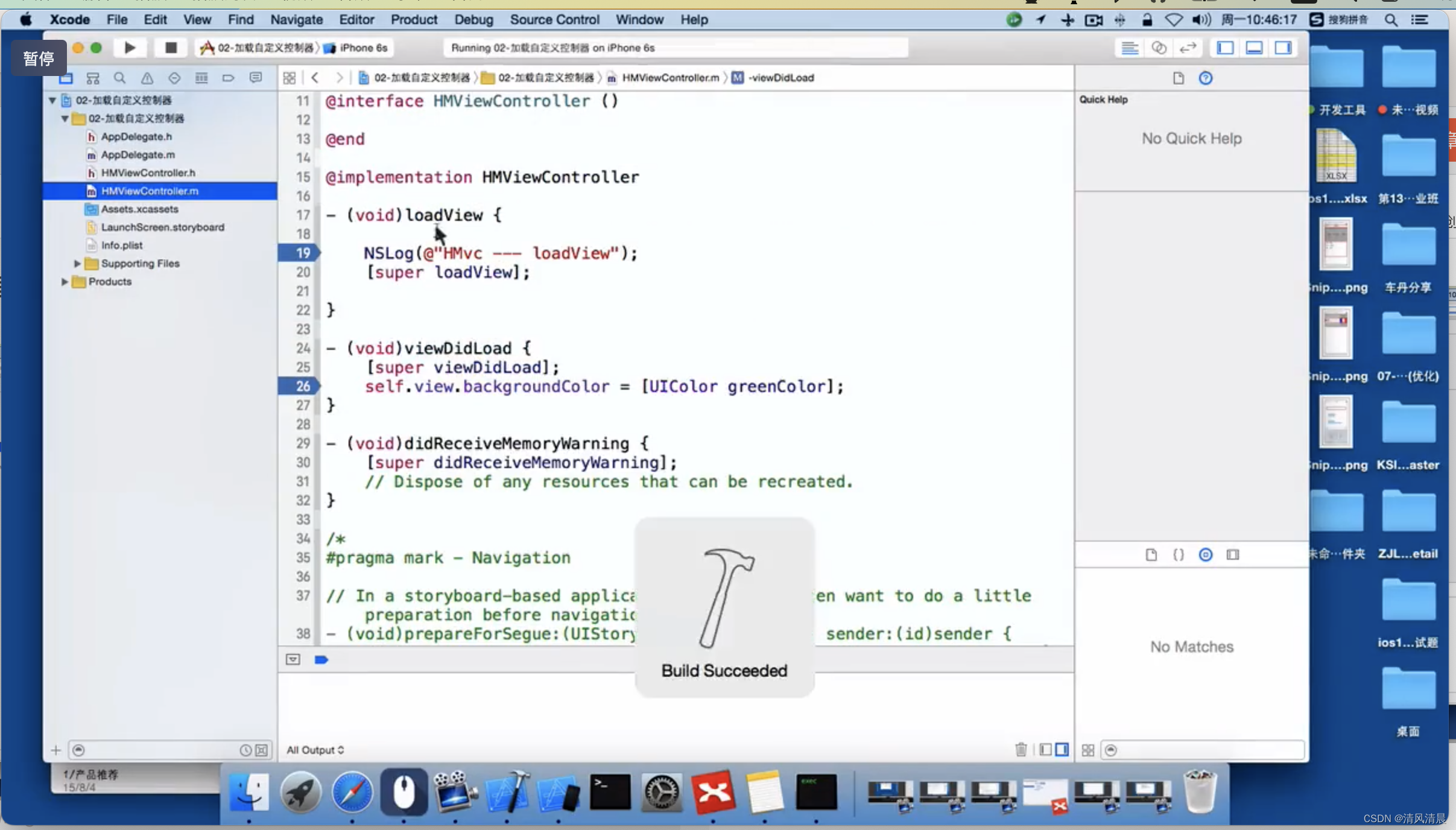Viewport: 1456px width, 830px height.
Task: Open the project navigator tab icon
Action: [x=66, y=78]
